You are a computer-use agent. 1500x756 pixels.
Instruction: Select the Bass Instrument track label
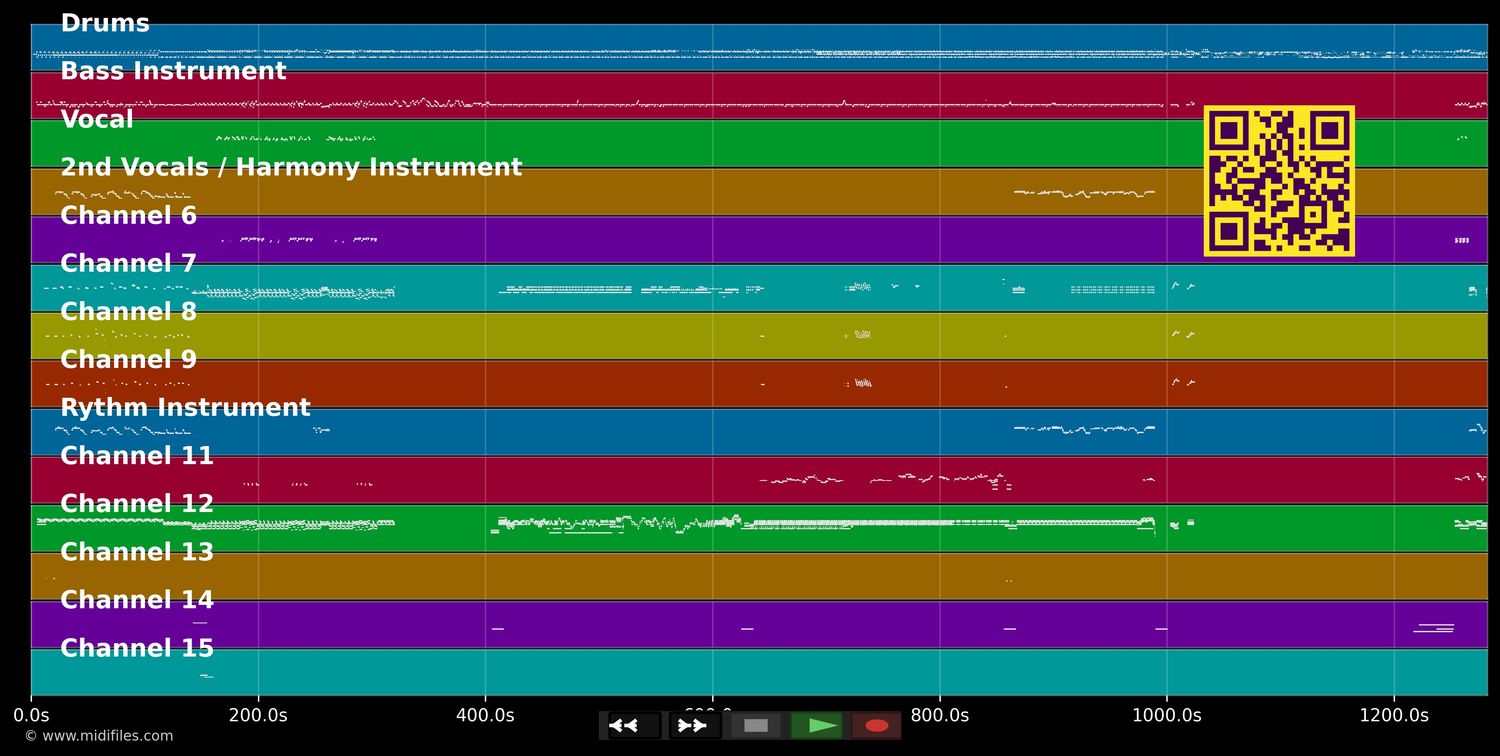tap(173, 72)
